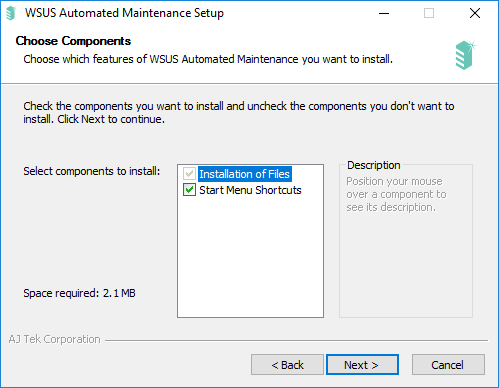The width and height of the screenshot is (499, 388).
Task: Click the AJ Tek Corporation branding text
Action: click(55, 339)
